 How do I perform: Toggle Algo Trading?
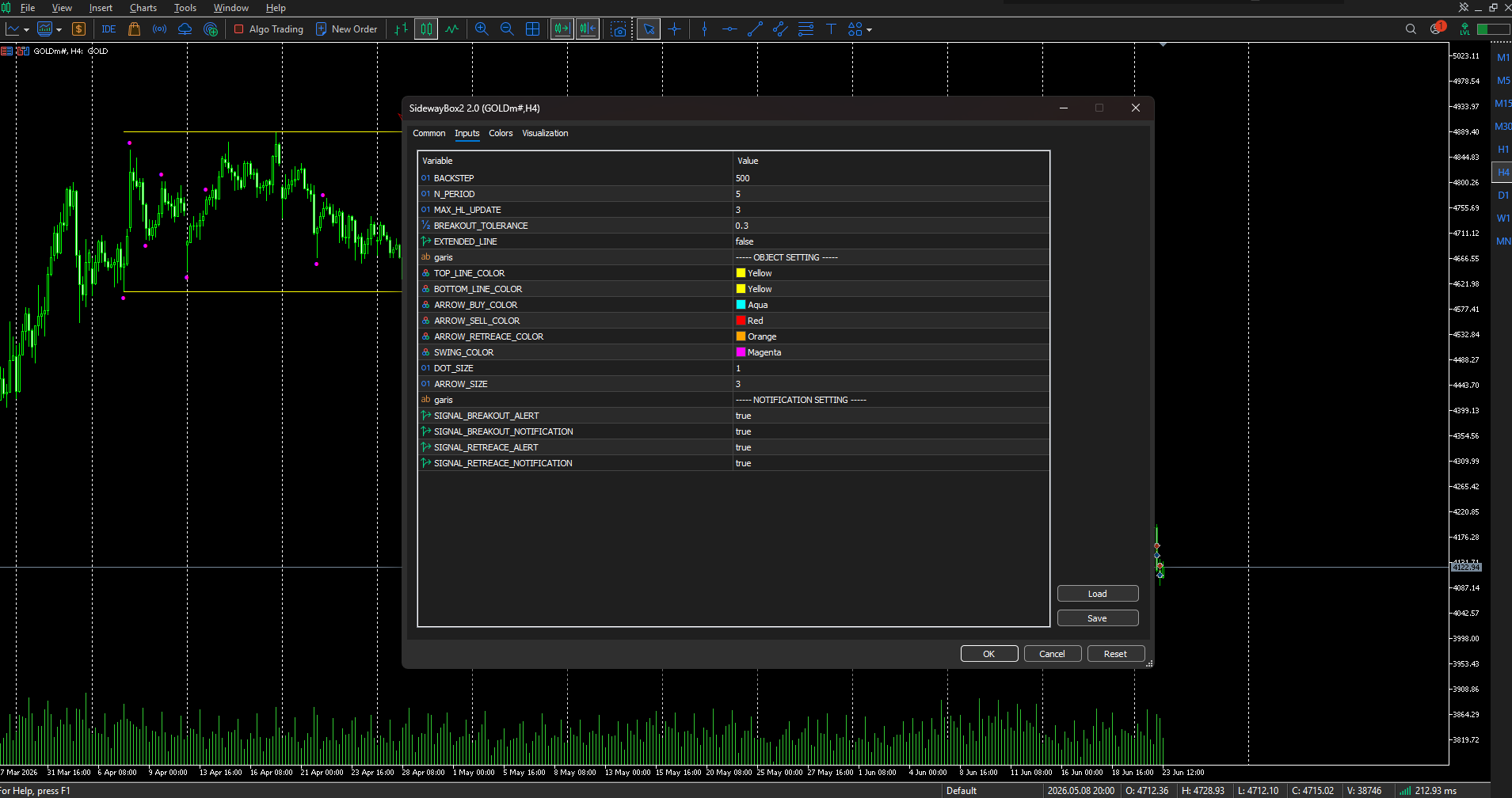pos(269,29)
